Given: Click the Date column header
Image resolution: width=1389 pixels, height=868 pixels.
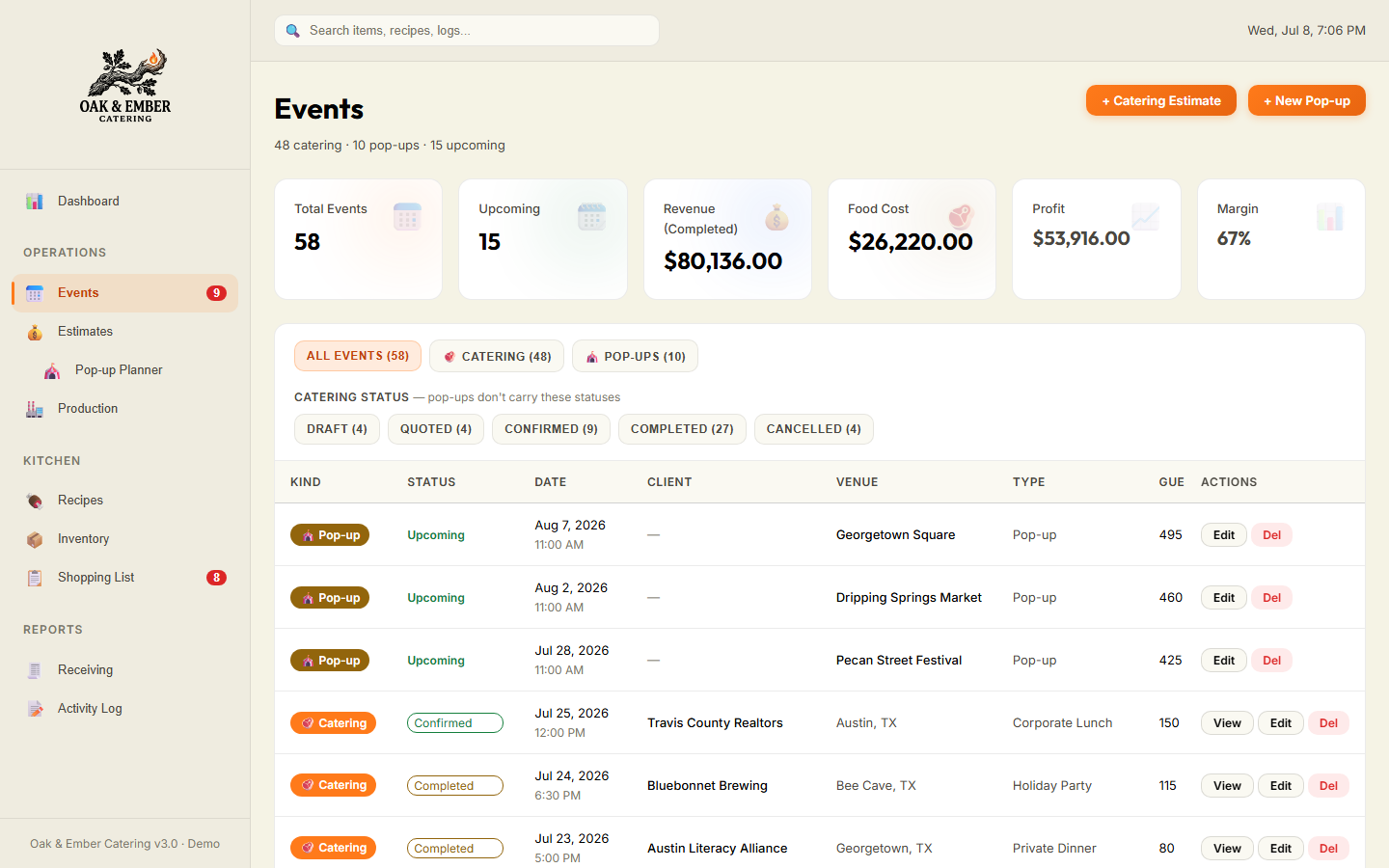Looking at the screenshot, I should [551, 482].
